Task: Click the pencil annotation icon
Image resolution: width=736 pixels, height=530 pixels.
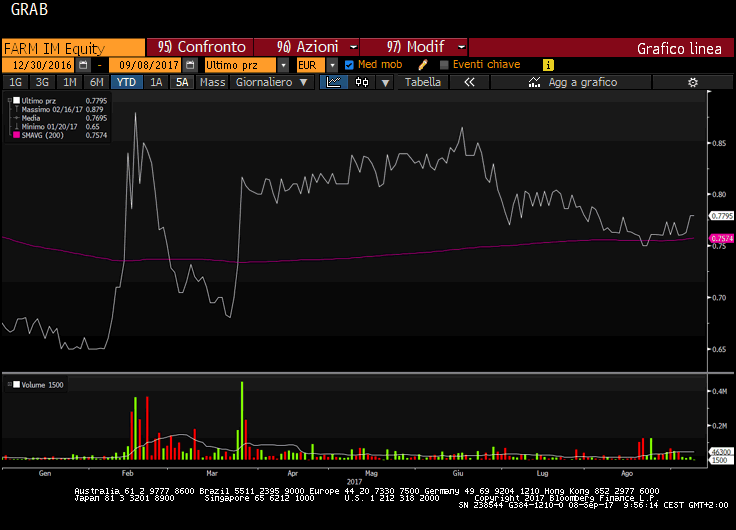Action: 423,65
